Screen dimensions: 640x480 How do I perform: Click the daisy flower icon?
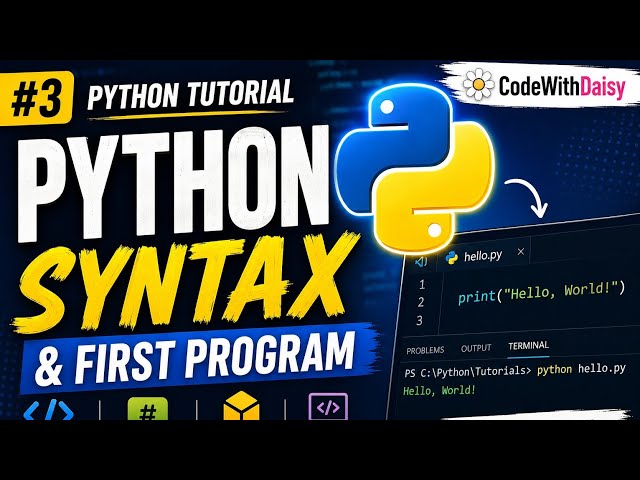478,85
